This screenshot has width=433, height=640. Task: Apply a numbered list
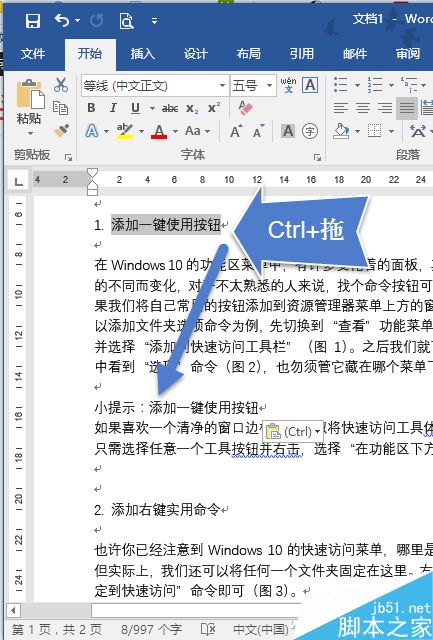[x=375, y=85]
